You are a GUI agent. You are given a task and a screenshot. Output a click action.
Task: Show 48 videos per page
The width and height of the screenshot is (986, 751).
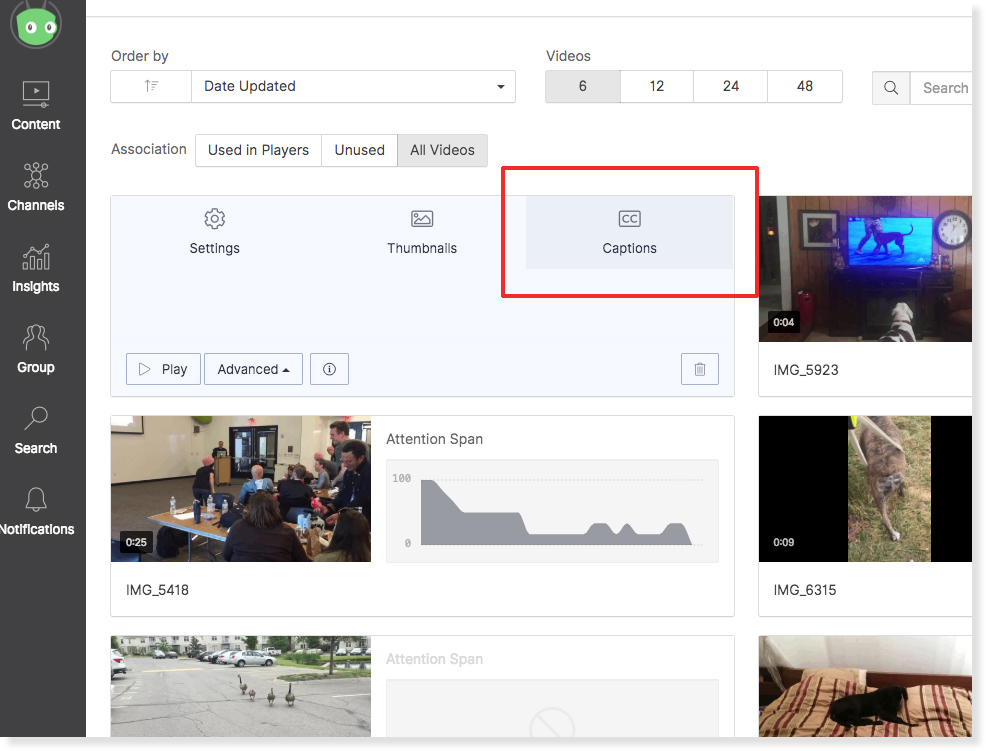[805, 86]
